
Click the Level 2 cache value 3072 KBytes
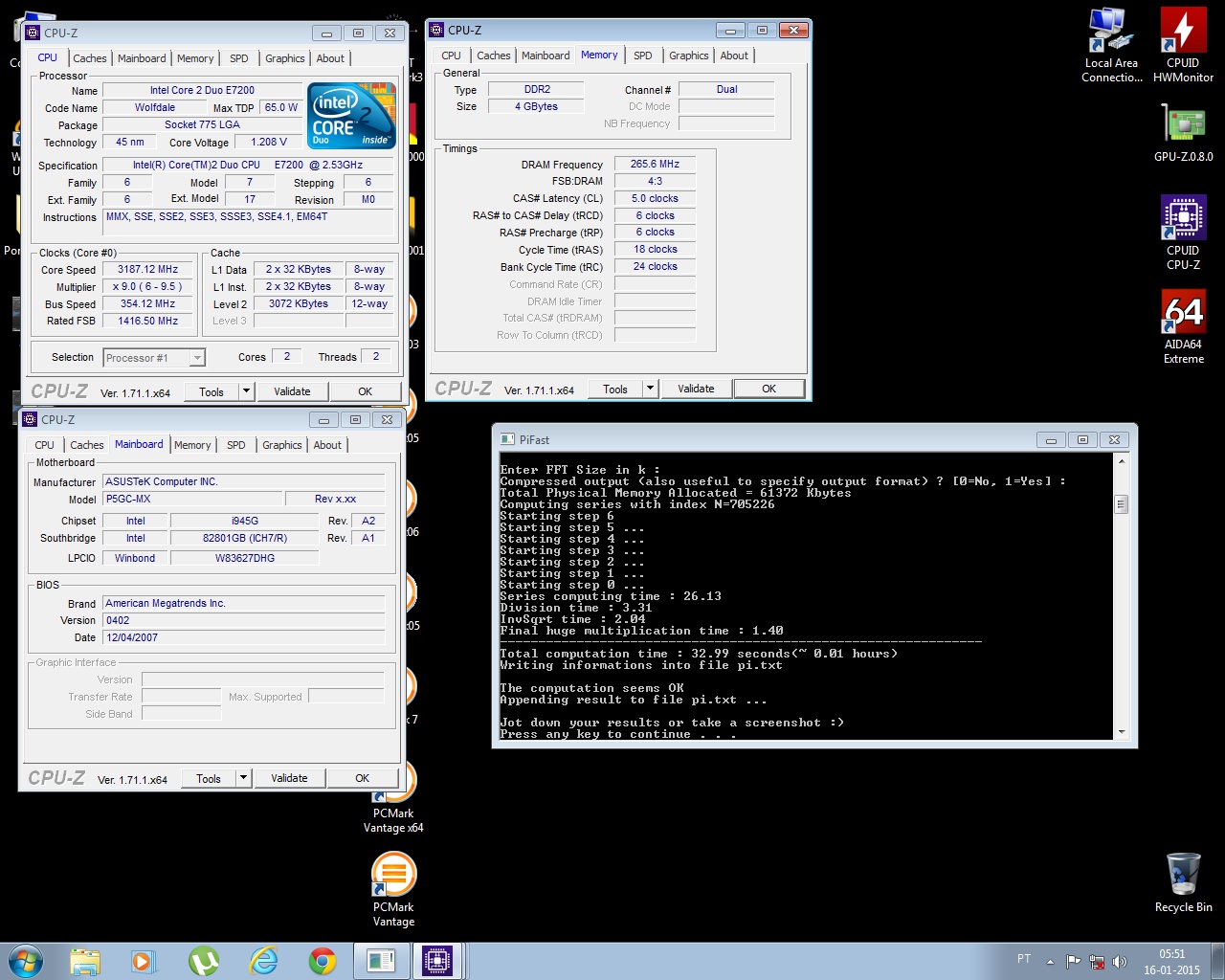point(299,304)
